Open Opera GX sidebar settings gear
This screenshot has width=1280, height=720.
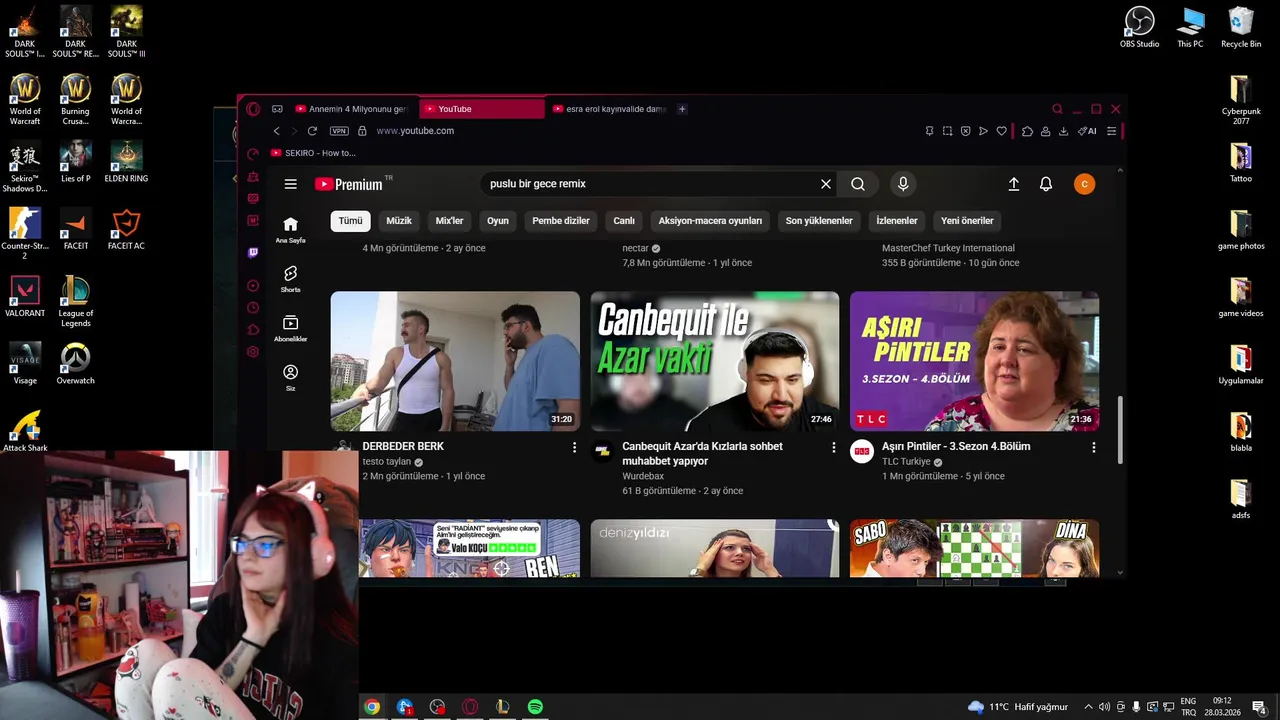[x=253, y=352]
